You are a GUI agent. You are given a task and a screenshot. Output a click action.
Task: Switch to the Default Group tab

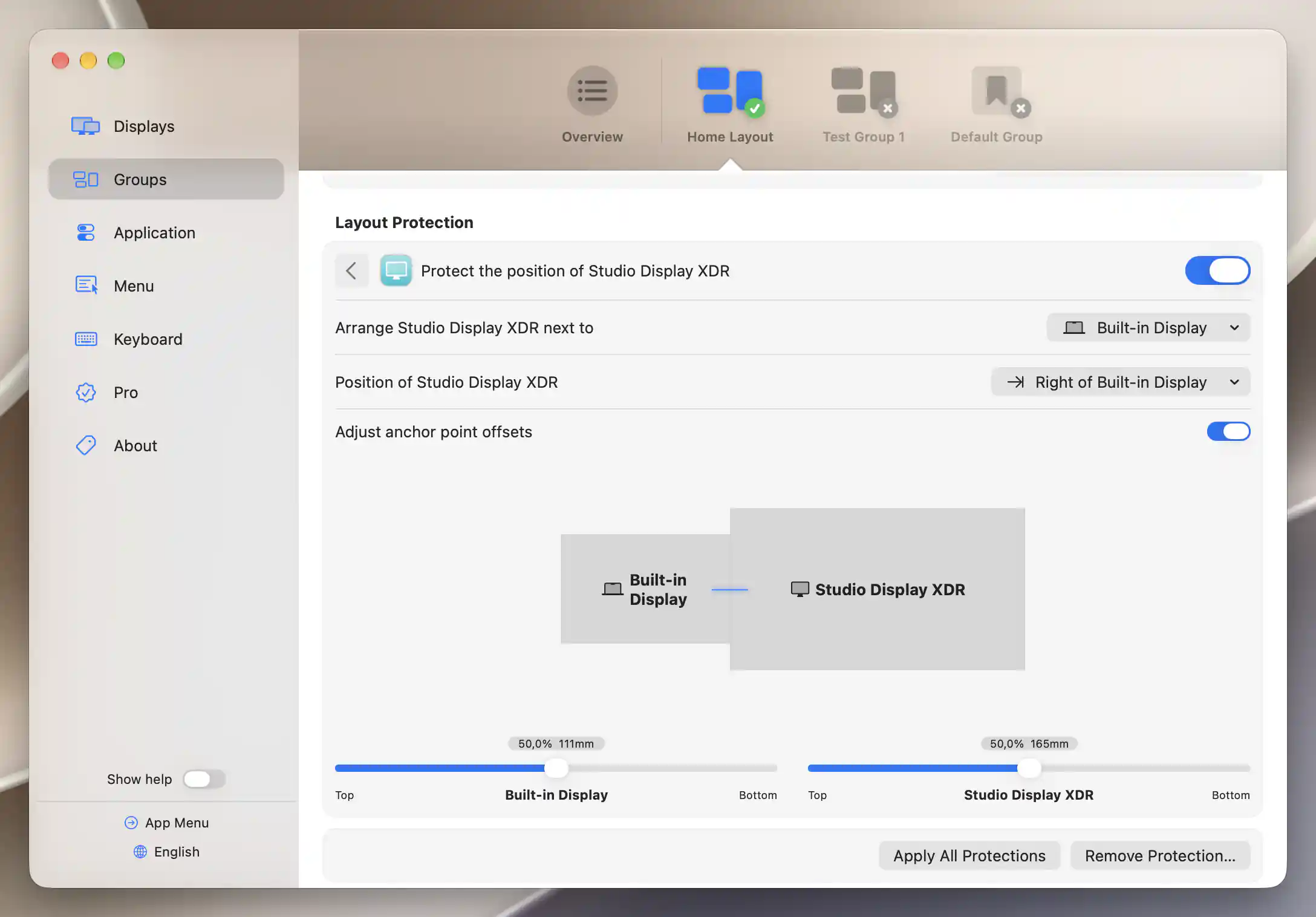pyautogui.click(x=996, y=105)
